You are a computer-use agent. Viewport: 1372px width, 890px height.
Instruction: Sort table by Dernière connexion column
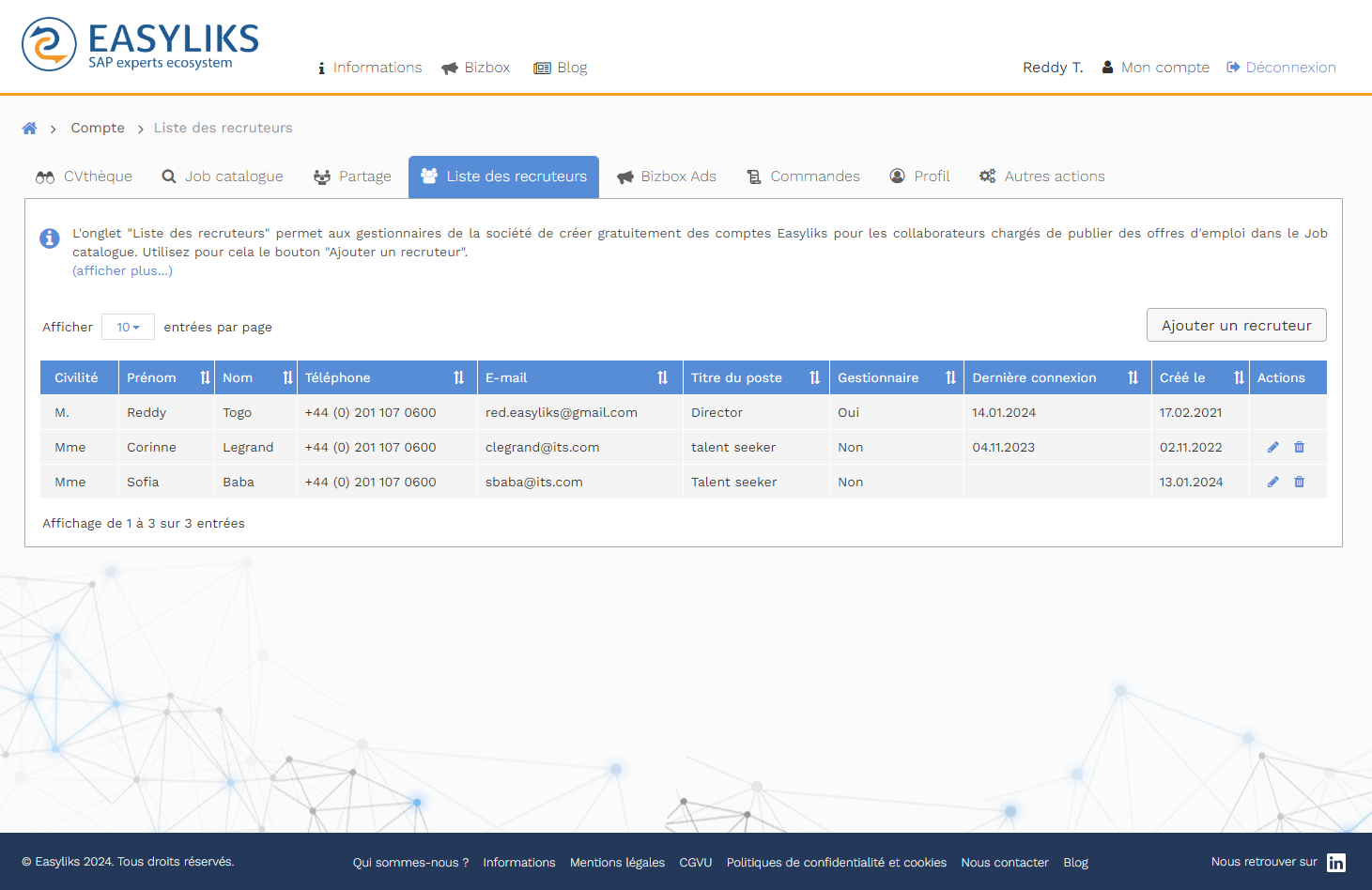[1133, 377]
